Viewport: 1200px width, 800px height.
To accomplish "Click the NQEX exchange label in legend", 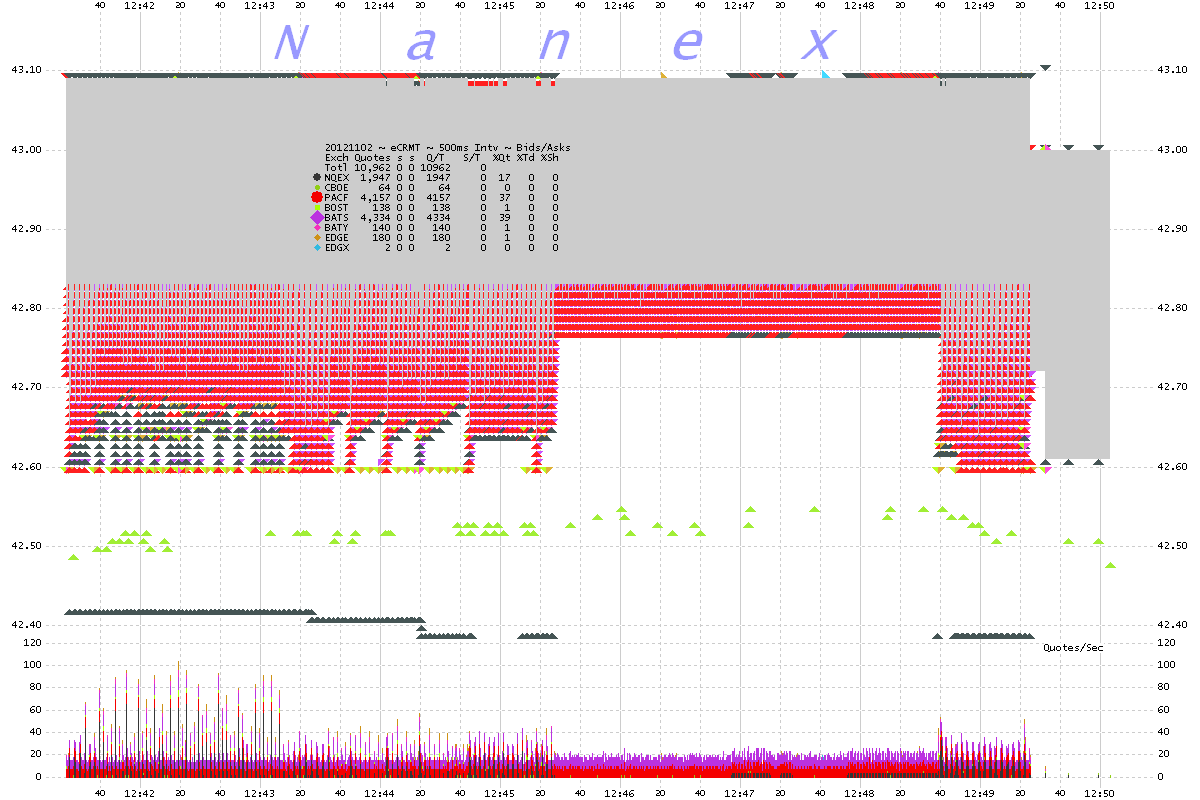I will 336,177.
